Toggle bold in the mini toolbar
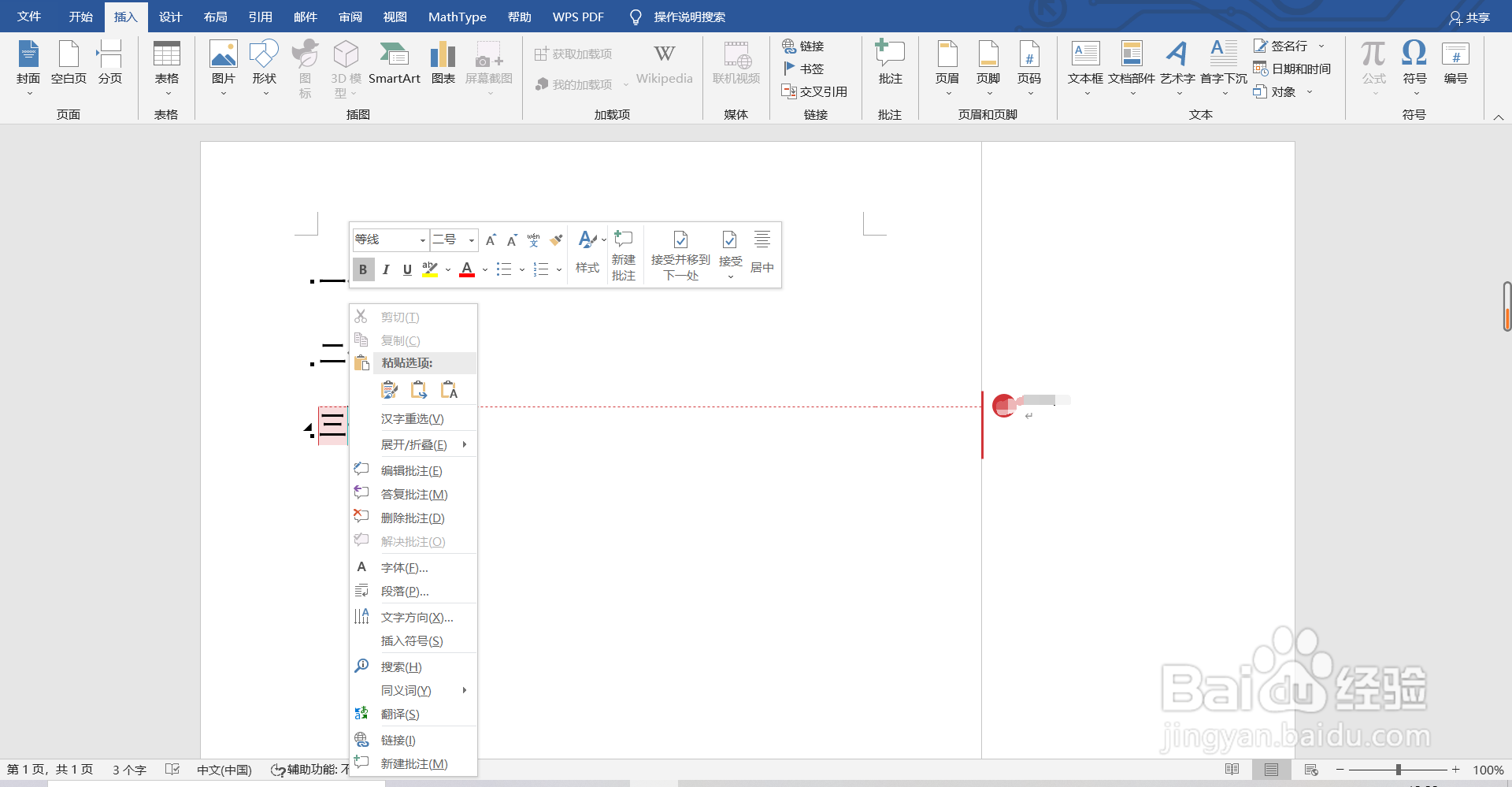 (x=363, y=269)
